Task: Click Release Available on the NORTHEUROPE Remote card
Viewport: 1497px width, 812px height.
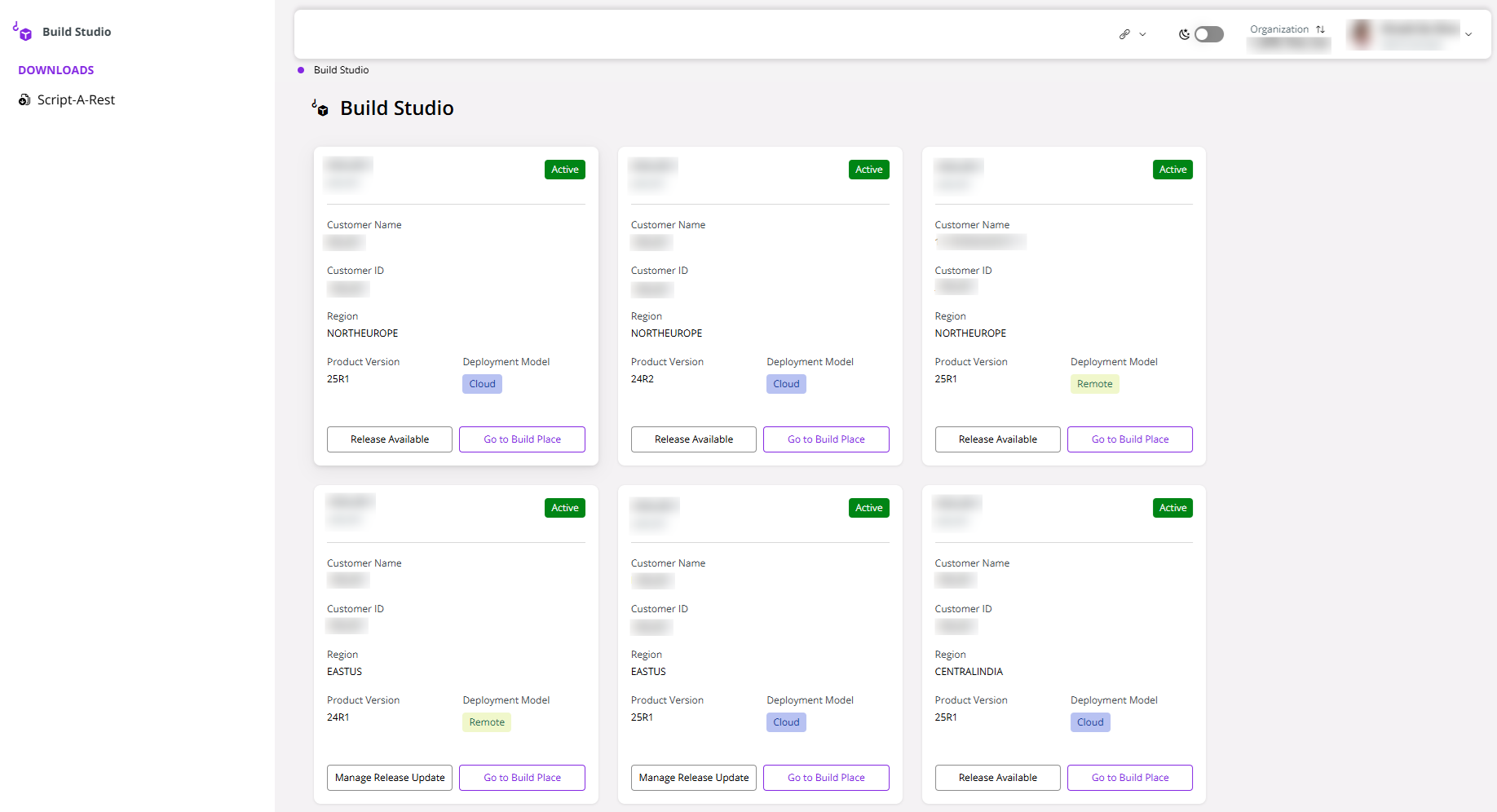Action: [998, 439]
